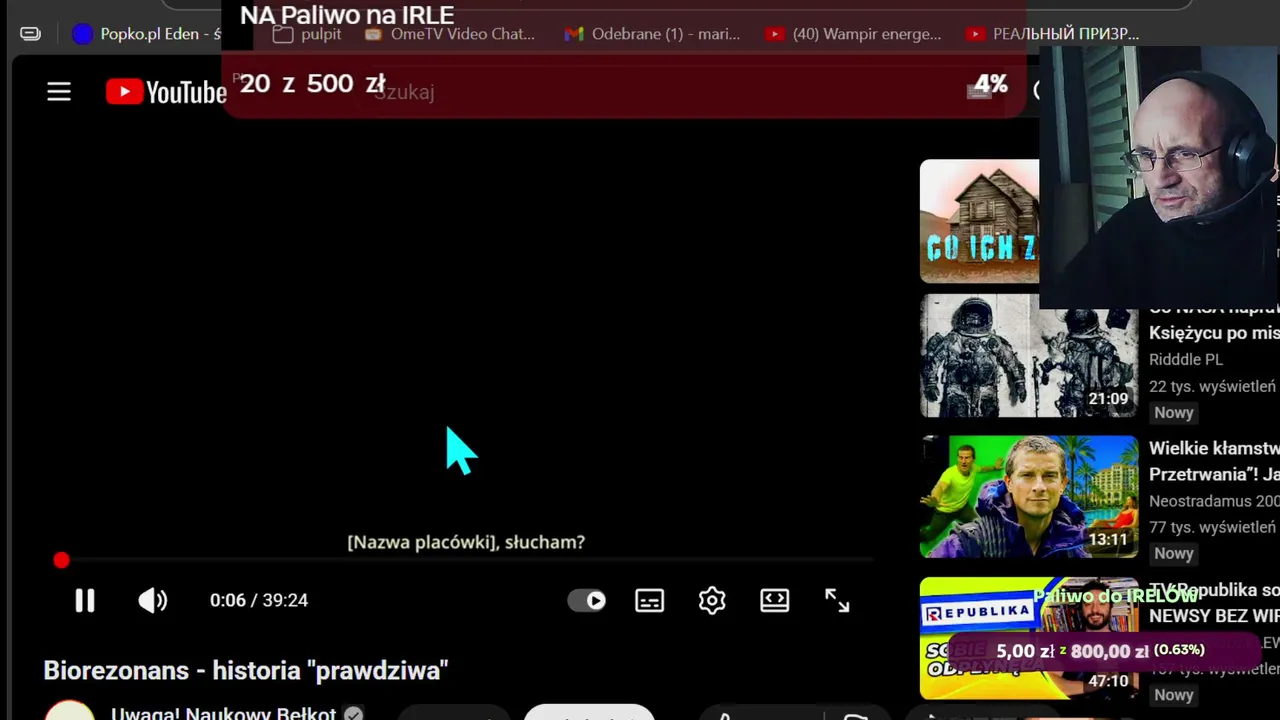The image size is (1280, 720).
Task: Open OmeTV Video Chat bookmark
Action: (450, 34)
